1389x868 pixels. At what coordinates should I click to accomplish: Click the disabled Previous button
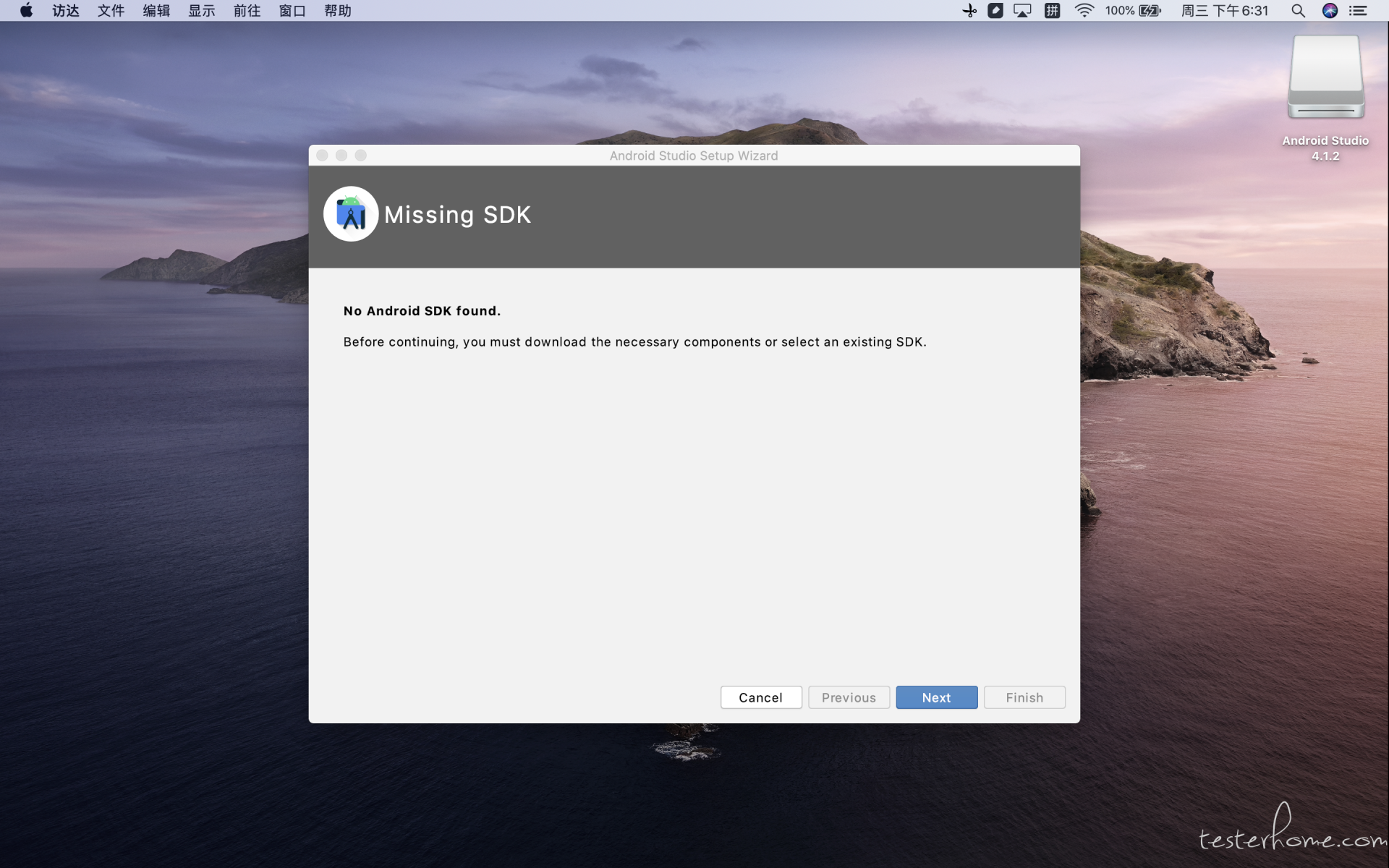(849, 697)
